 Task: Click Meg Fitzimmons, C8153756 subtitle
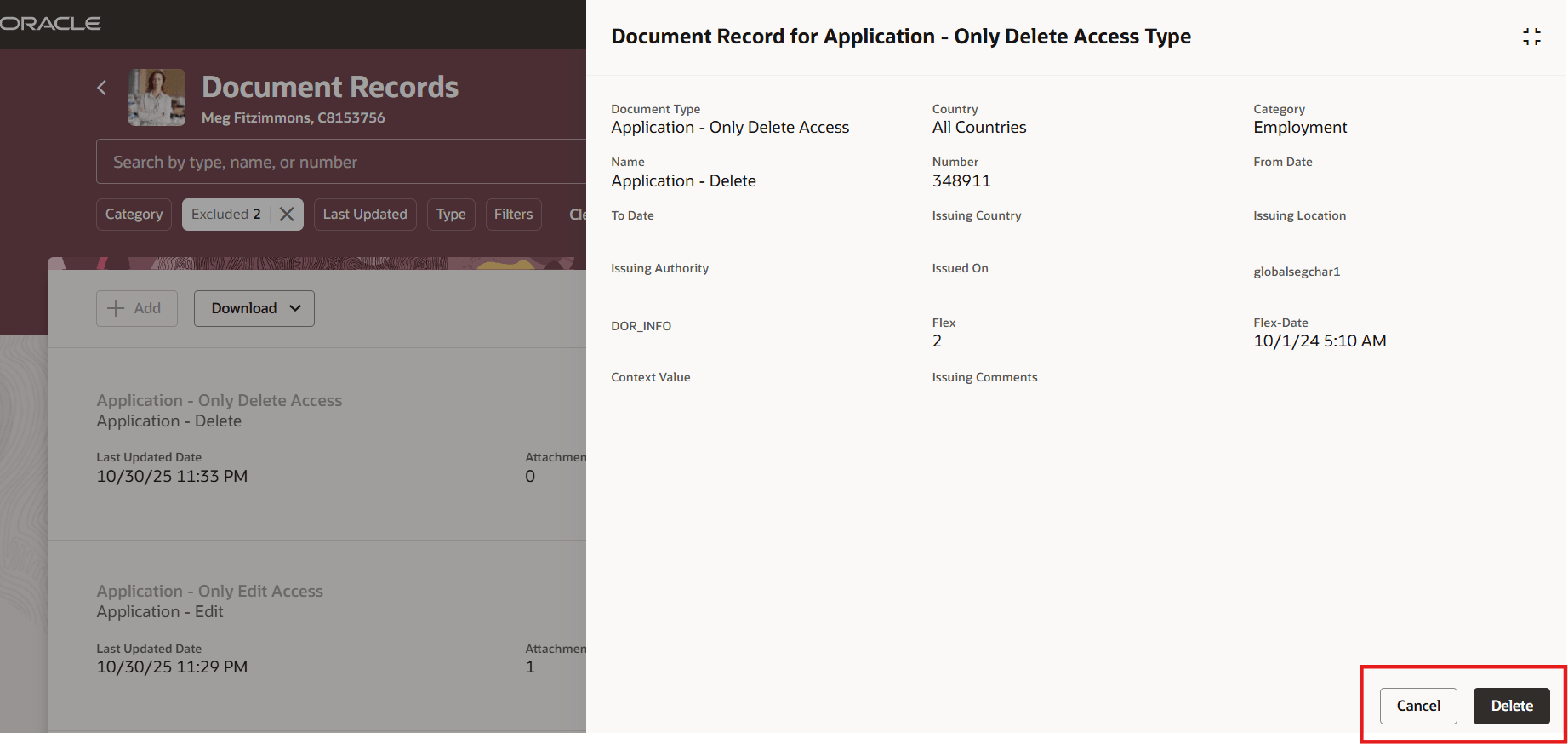[293, 117]
